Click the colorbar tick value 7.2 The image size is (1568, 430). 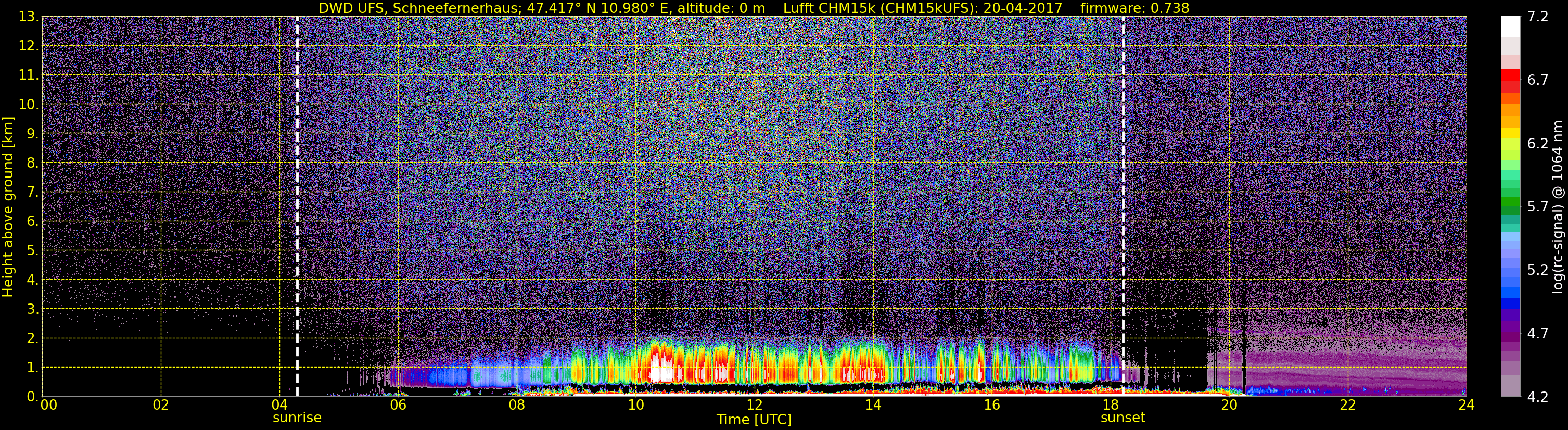click(x=1538, y=17)
